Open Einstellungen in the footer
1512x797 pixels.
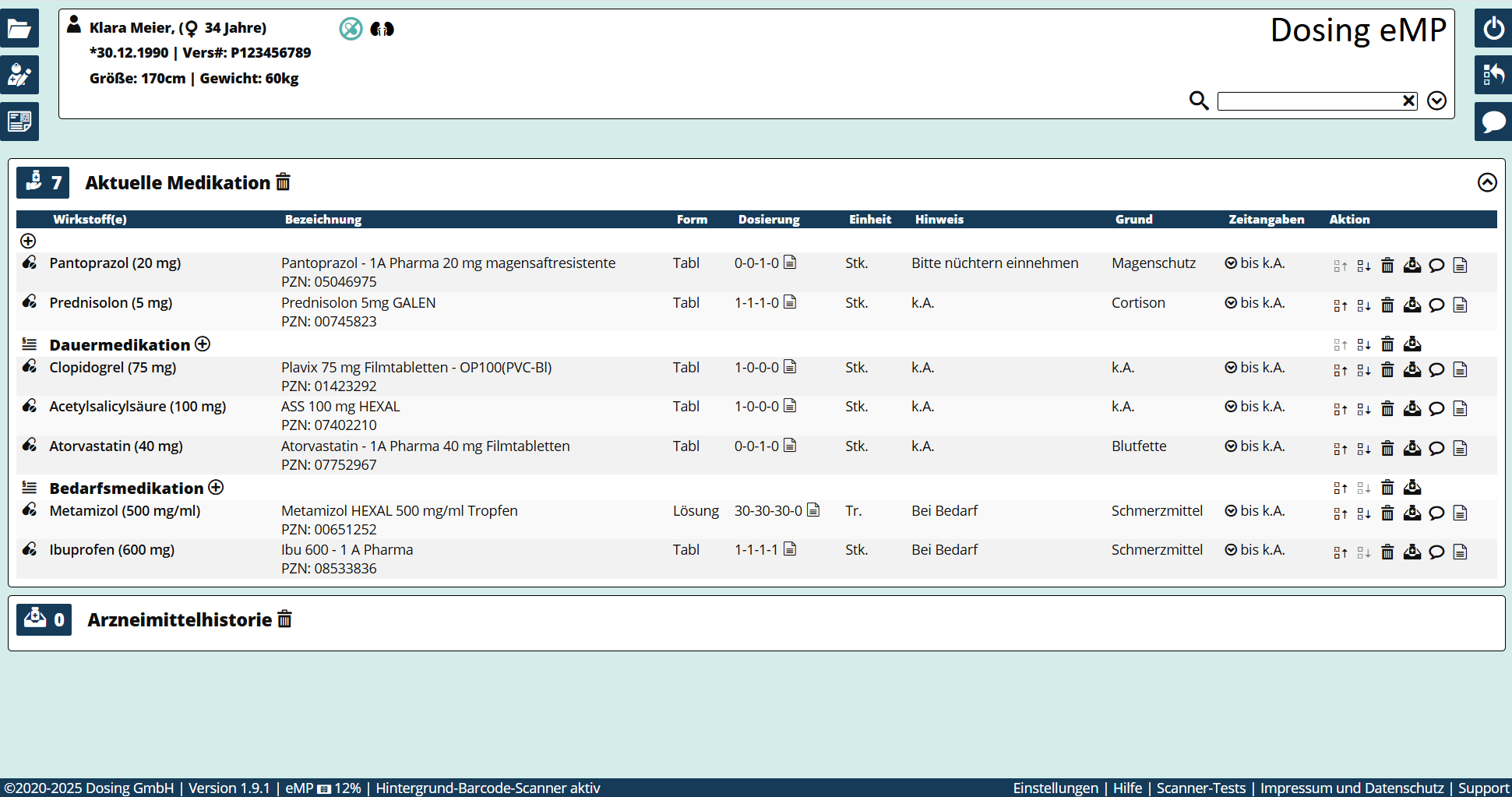point(1055,788)
